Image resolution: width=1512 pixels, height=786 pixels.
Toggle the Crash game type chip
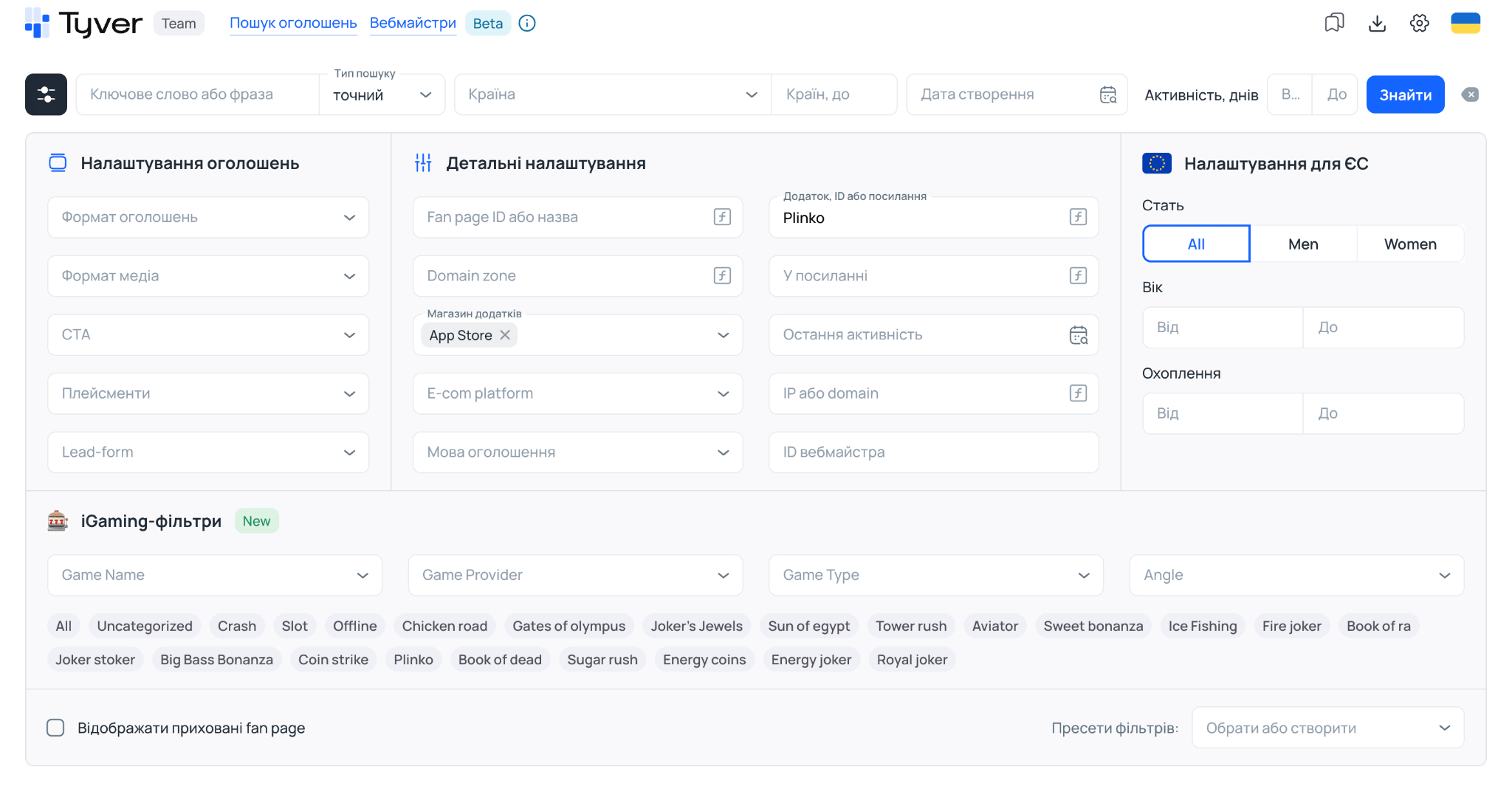pos(237,627)
